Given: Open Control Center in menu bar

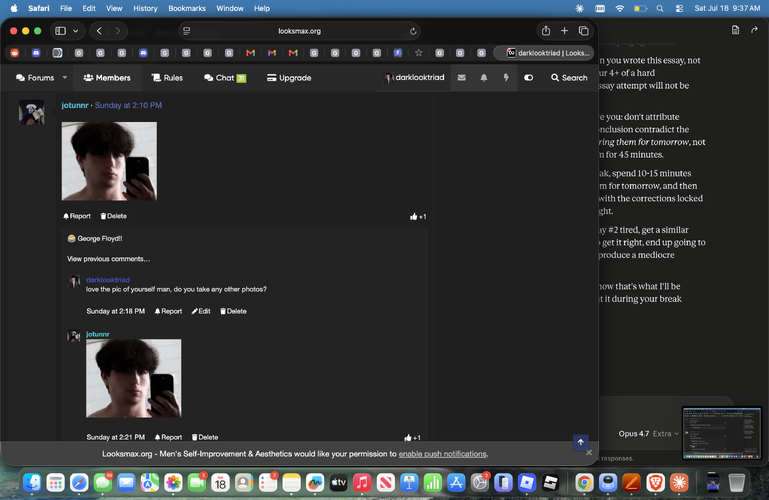Looking at the screenshot, I should click(679, 8).
